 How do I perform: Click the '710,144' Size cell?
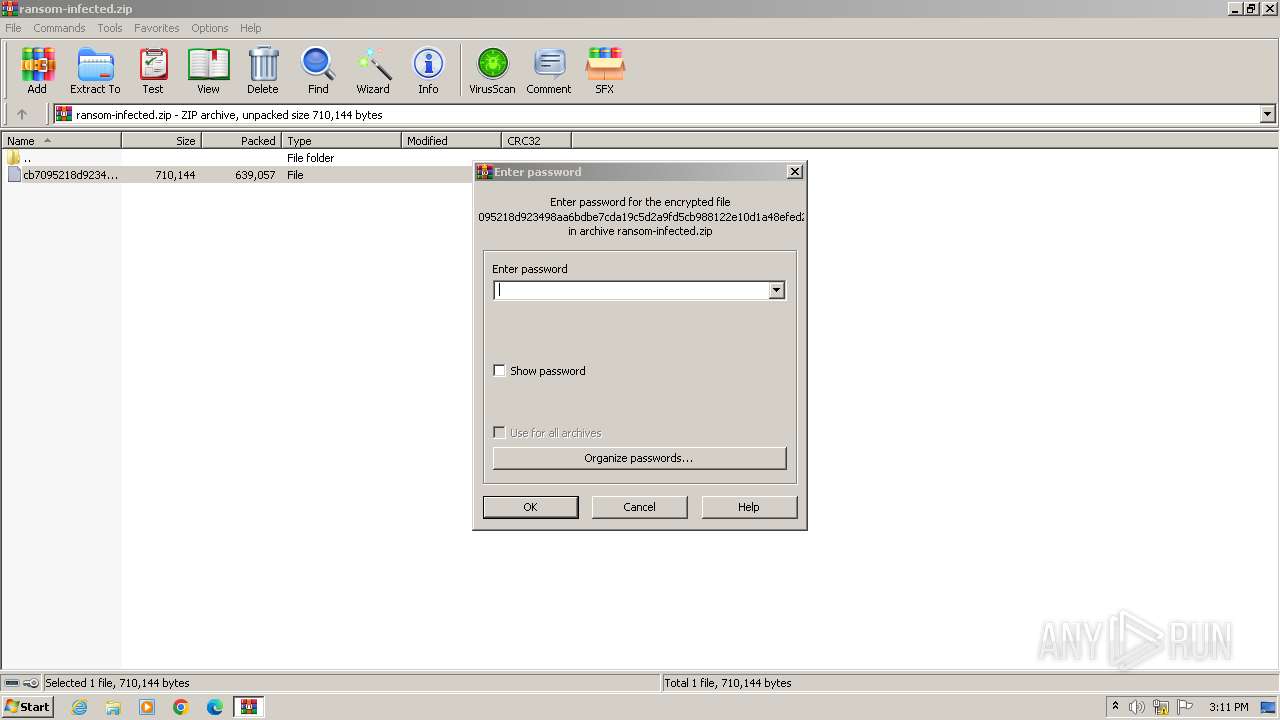(x=175, y=175)
